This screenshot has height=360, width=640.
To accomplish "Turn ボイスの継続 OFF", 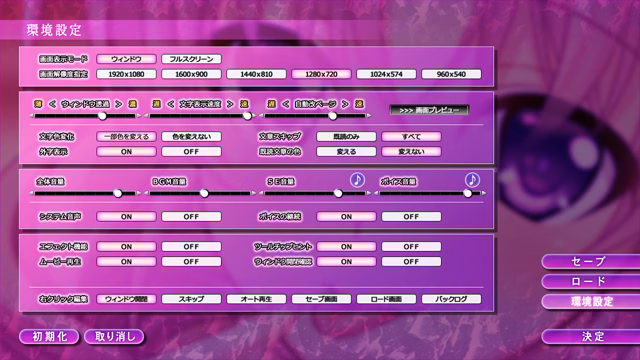I will coord(411,217).
